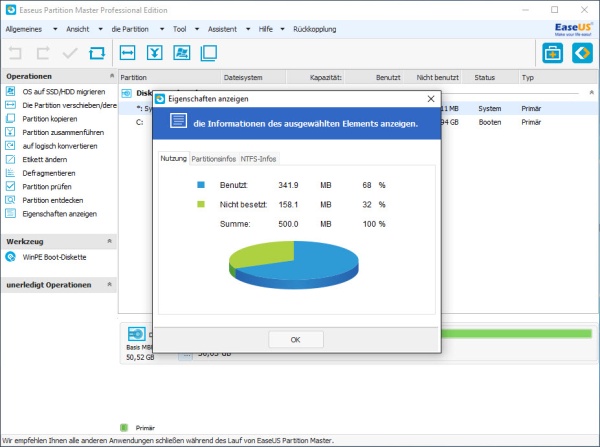
Task: Click the Etikett ändern icon
Action: coord(10,159)
